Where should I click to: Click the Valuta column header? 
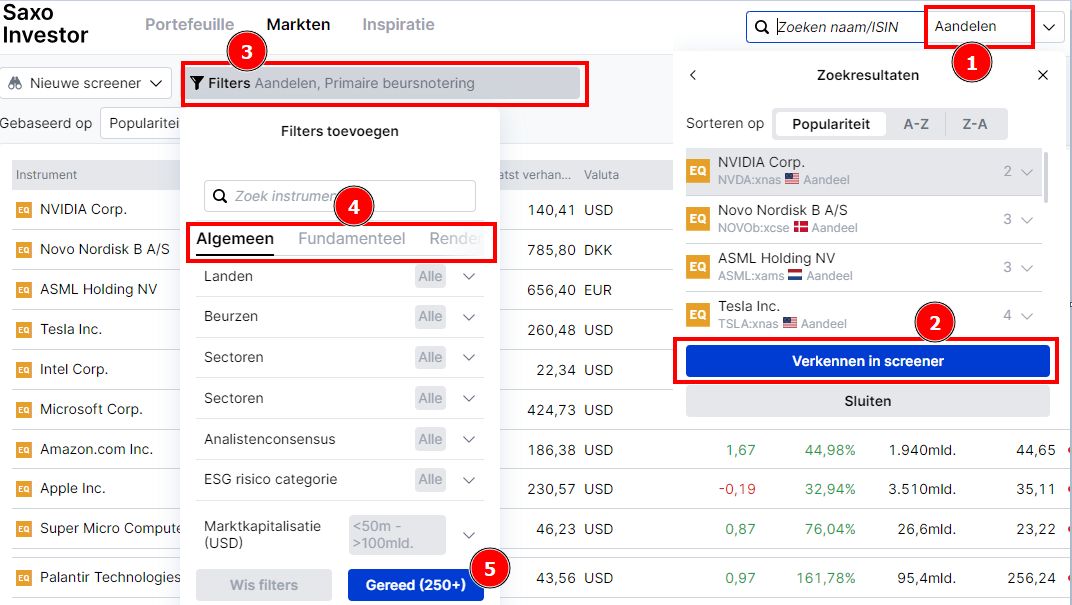click(601, 175)
